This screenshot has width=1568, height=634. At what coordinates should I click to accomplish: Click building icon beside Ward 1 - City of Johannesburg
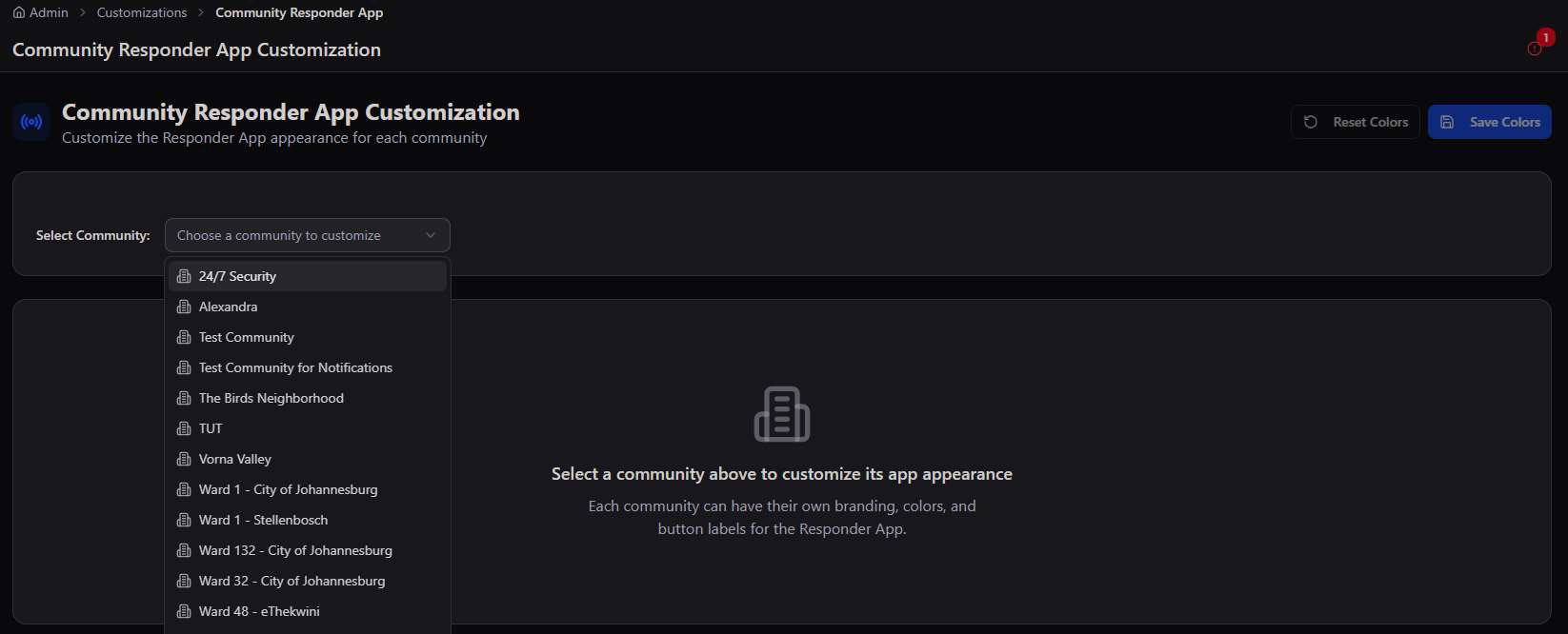point(184,489)
